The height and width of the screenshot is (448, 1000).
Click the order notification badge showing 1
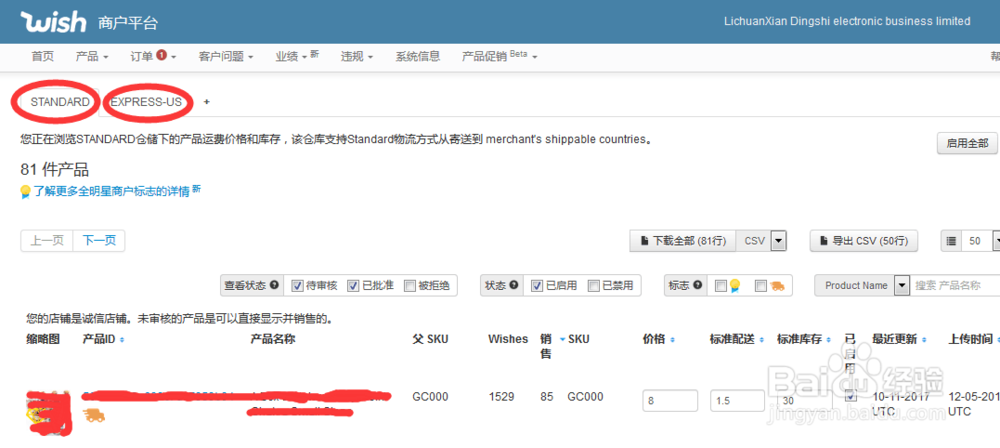click(161, 56)
